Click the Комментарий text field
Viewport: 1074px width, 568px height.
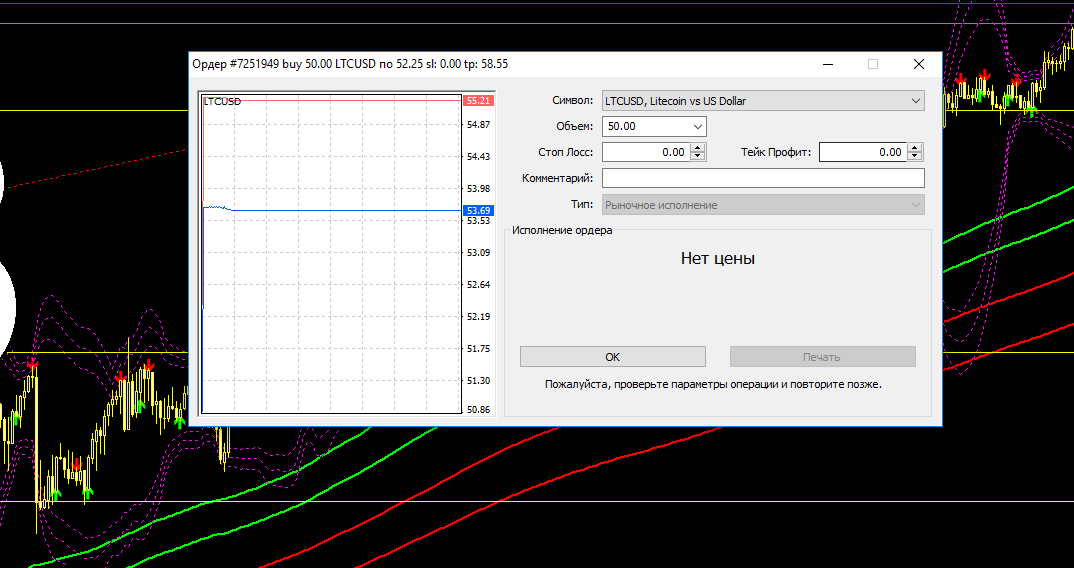click(x=763, y=178)
